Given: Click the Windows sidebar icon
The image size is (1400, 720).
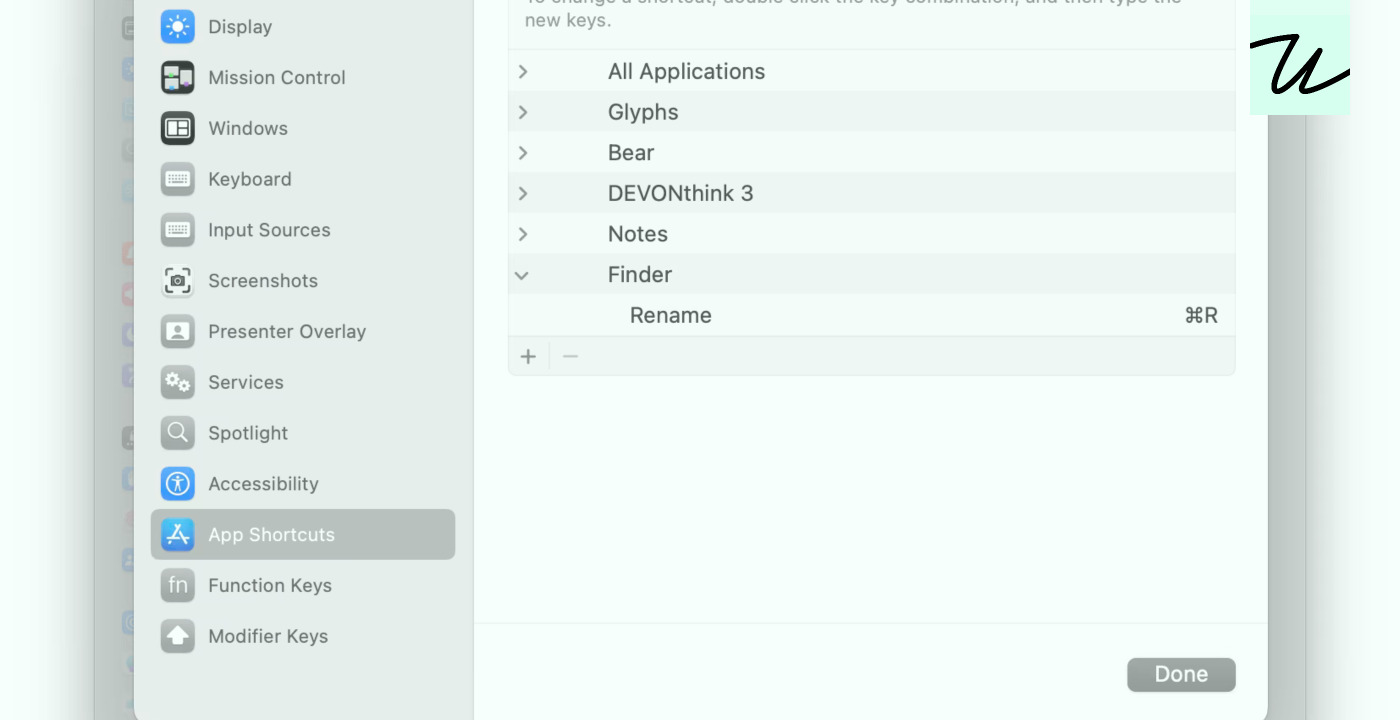Looking at the screenshot, I should (x=178, y=128).
